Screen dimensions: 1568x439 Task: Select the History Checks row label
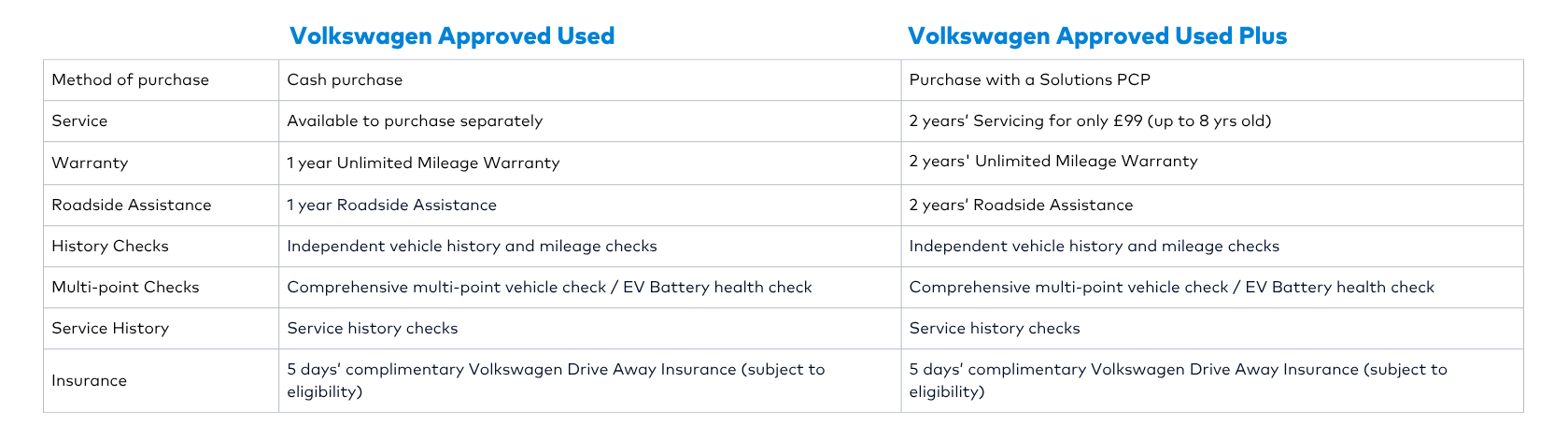[x=110, y=247]
